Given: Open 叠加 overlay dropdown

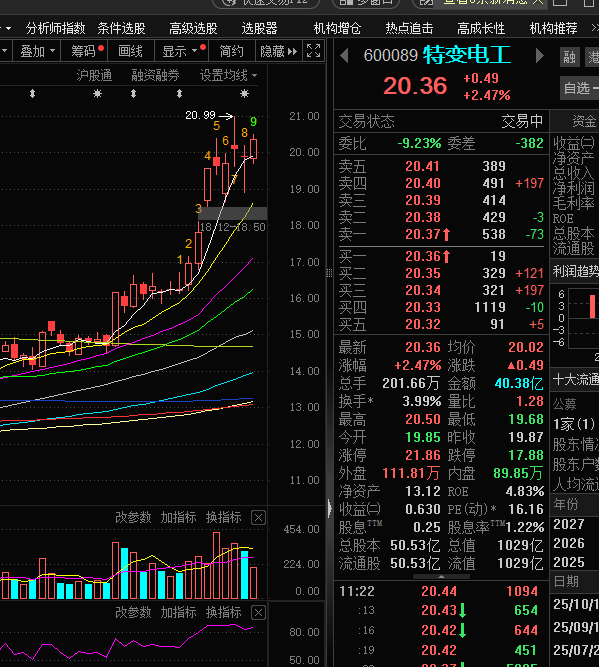Looking at the screenshot, I should (37, 51).
